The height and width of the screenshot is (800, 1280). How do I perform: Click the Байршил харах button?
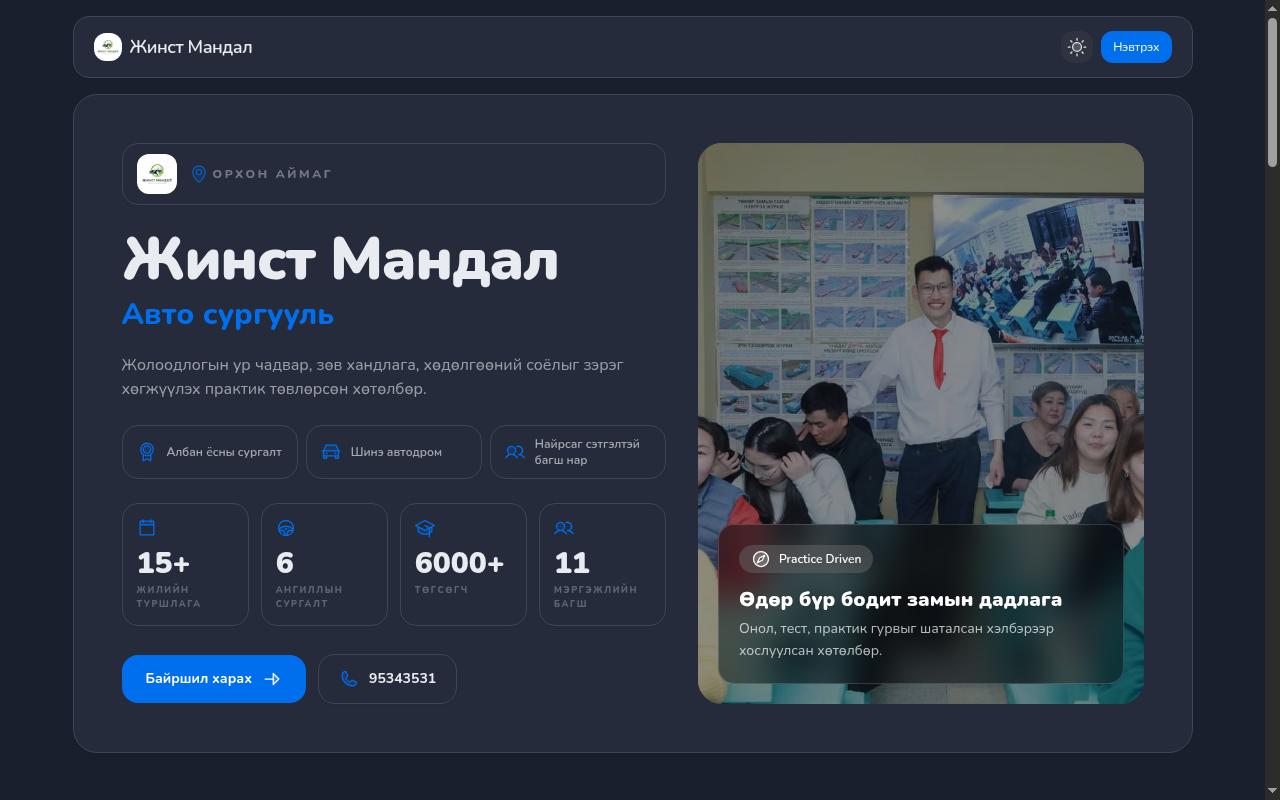click(x=214, y=679)
